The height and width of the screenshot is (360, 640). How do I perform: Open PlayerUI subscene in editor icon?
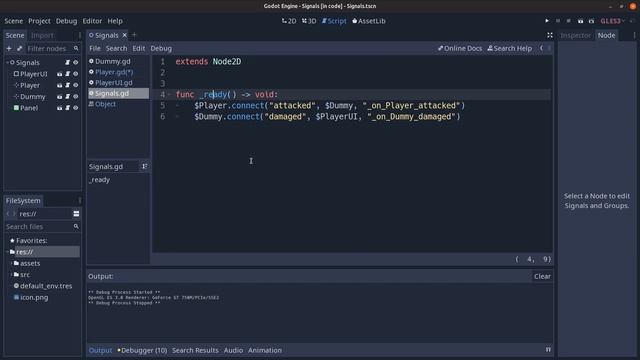(x=60, y=74)
